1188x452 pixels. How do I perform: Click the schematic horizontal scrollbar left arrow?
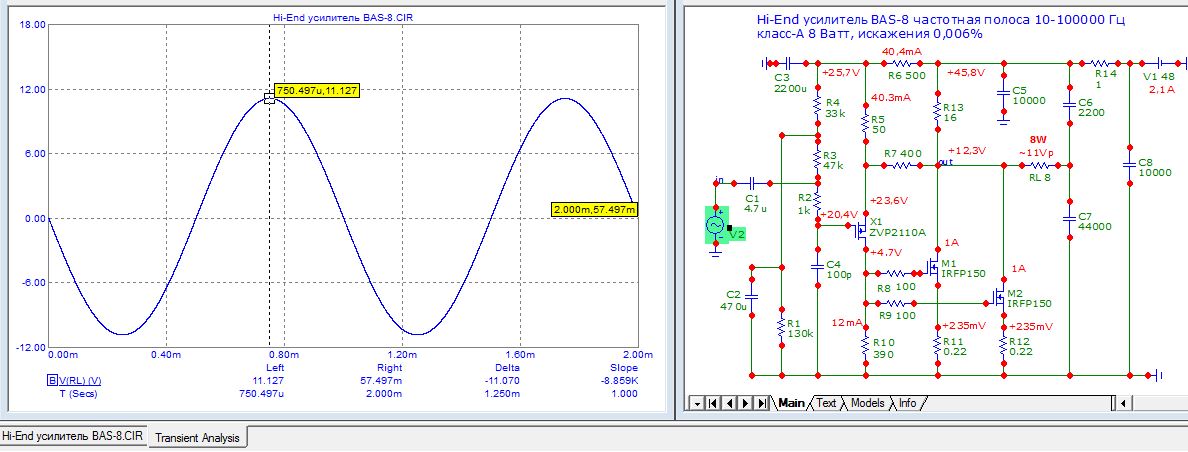click(1122, 404)
